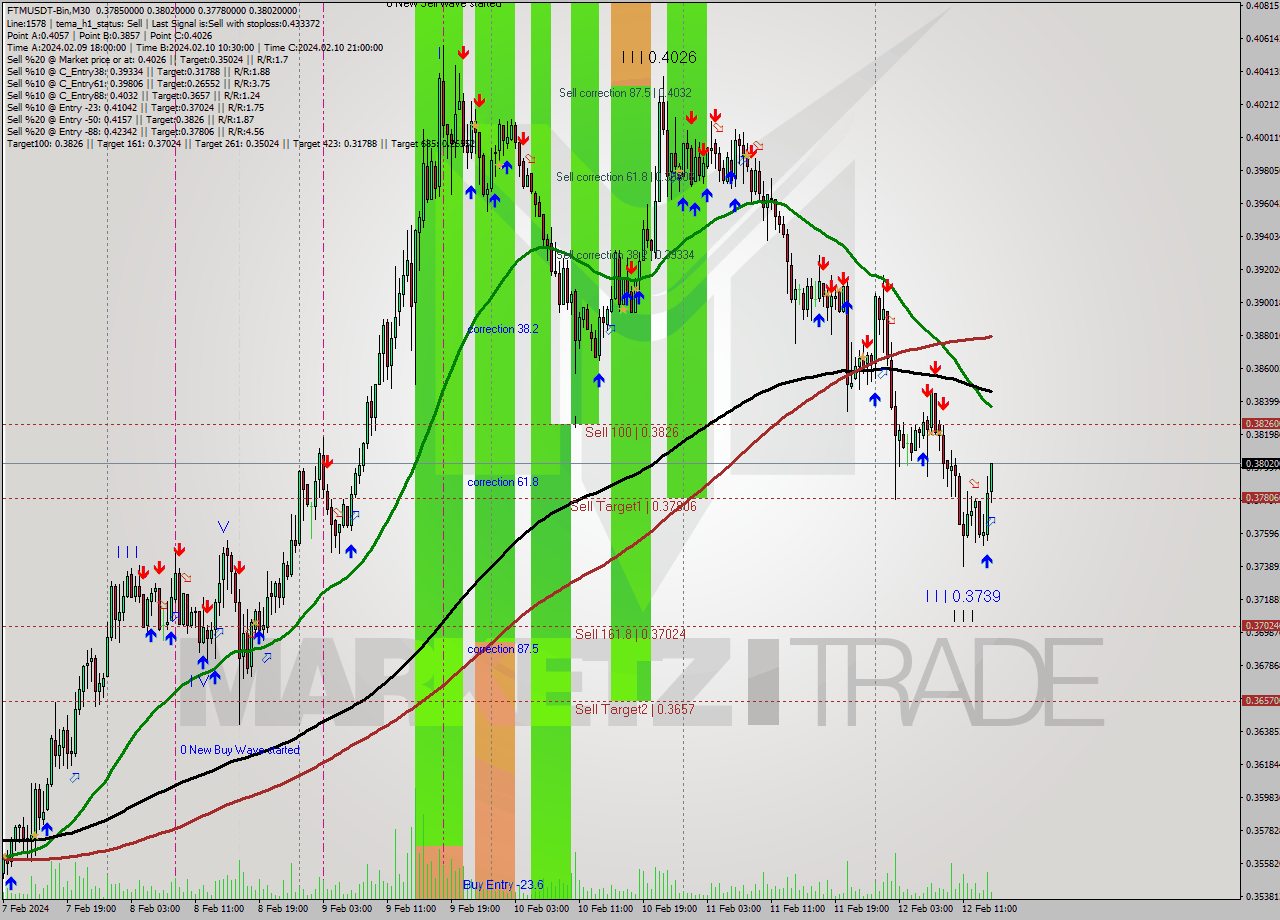This screenshot has width=1280, height=920.
Task: Click the 8 Feb 19:00 time label
Action: (x=282, y=909)
